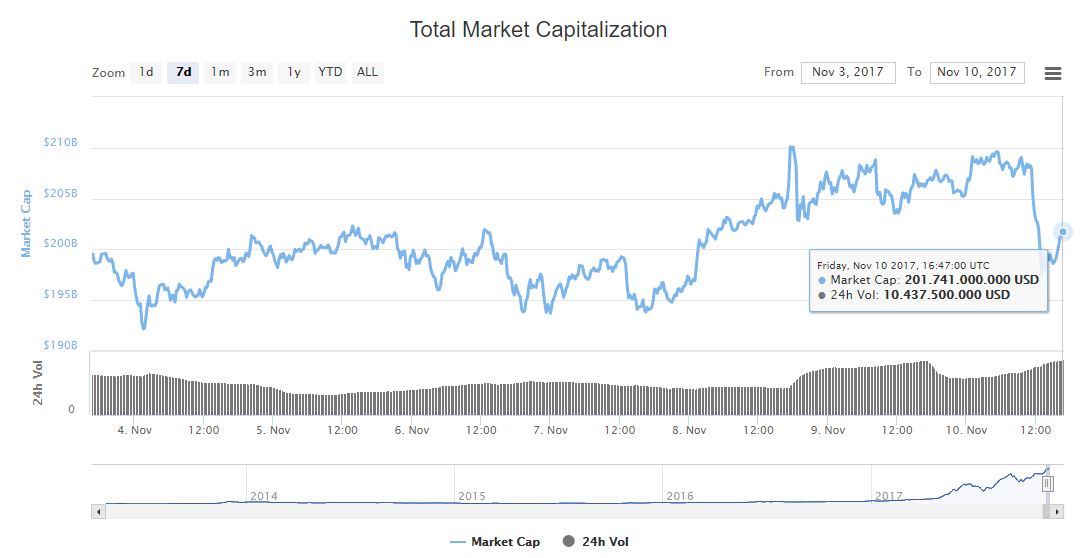This screenshot has width=1080, height=558.
Task: Switch zoom to 3m
Action: coord(257,72)
